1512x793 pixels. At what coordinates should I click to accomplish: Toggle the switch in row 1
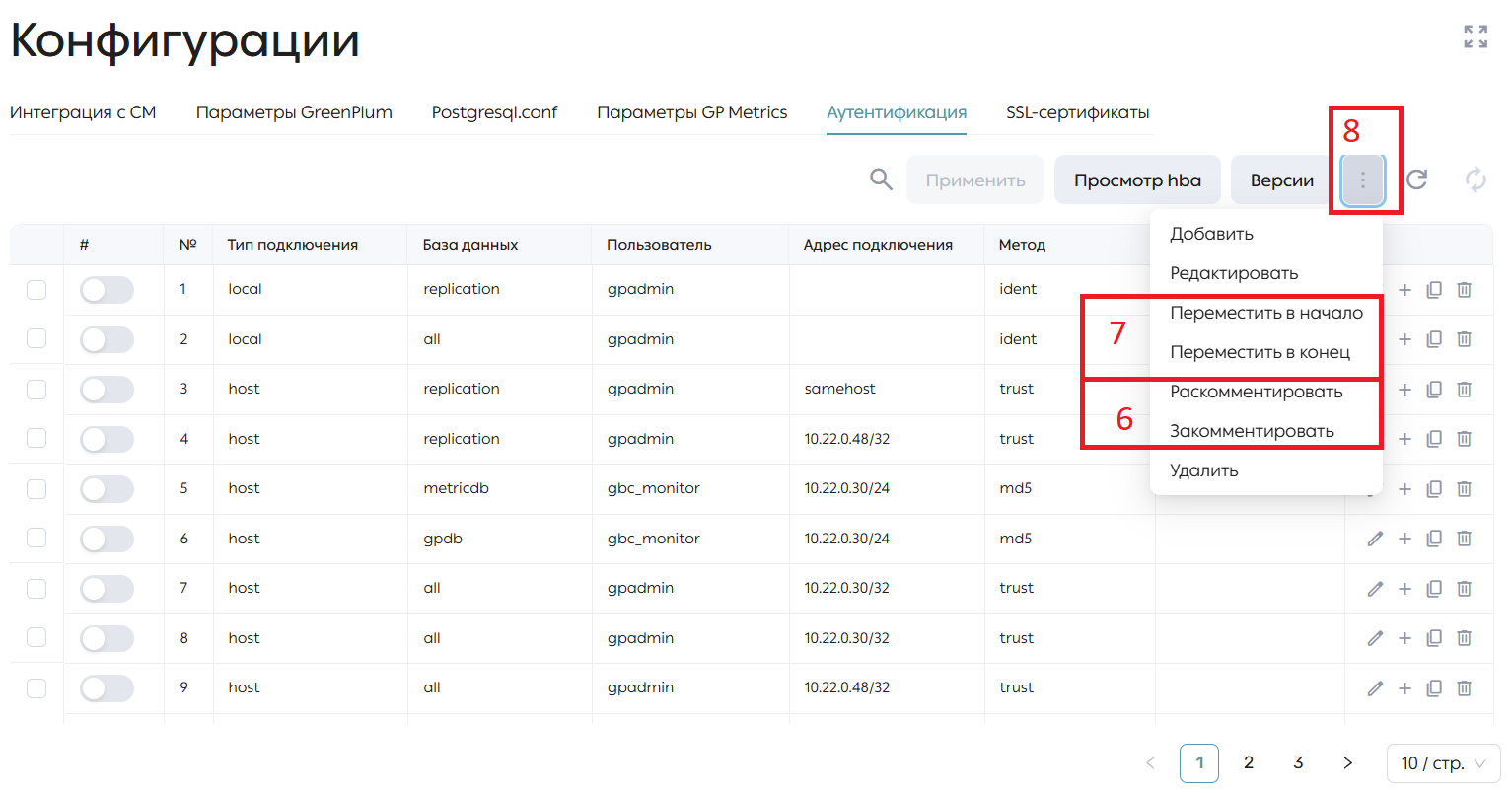[107, 290]
